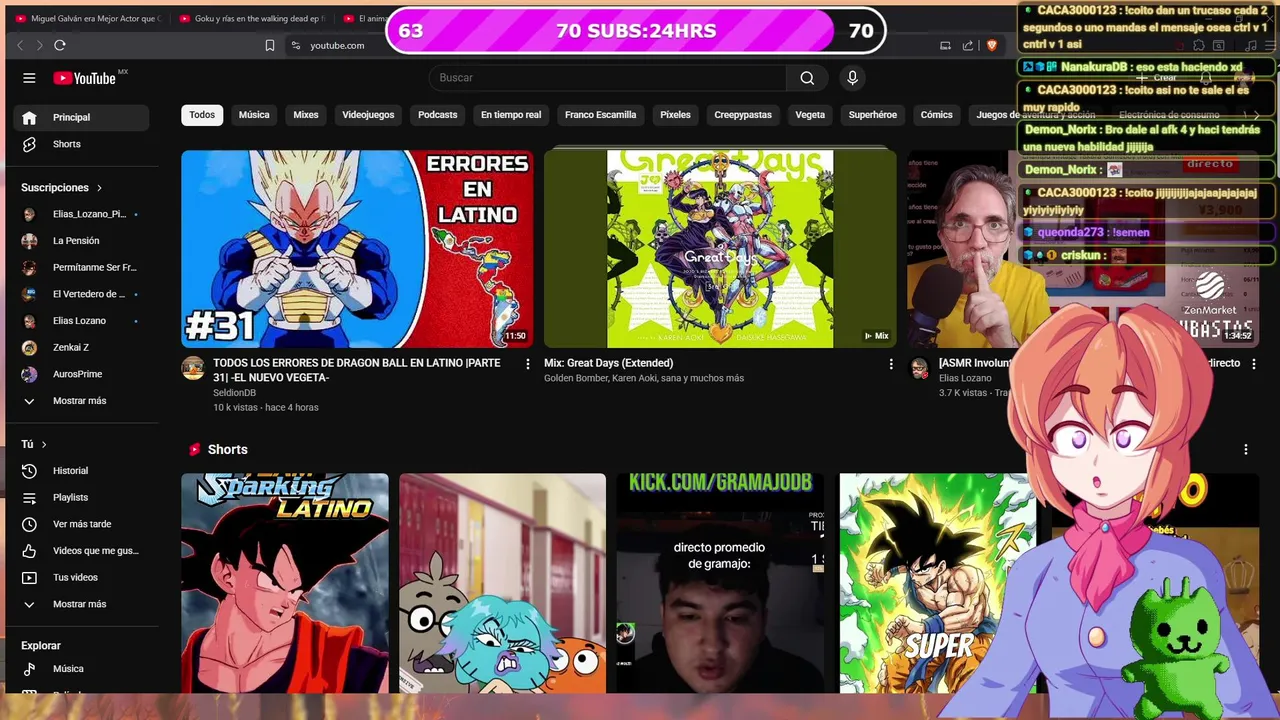
Task: Open Videos que me gustan
Action: click(81, 551)
